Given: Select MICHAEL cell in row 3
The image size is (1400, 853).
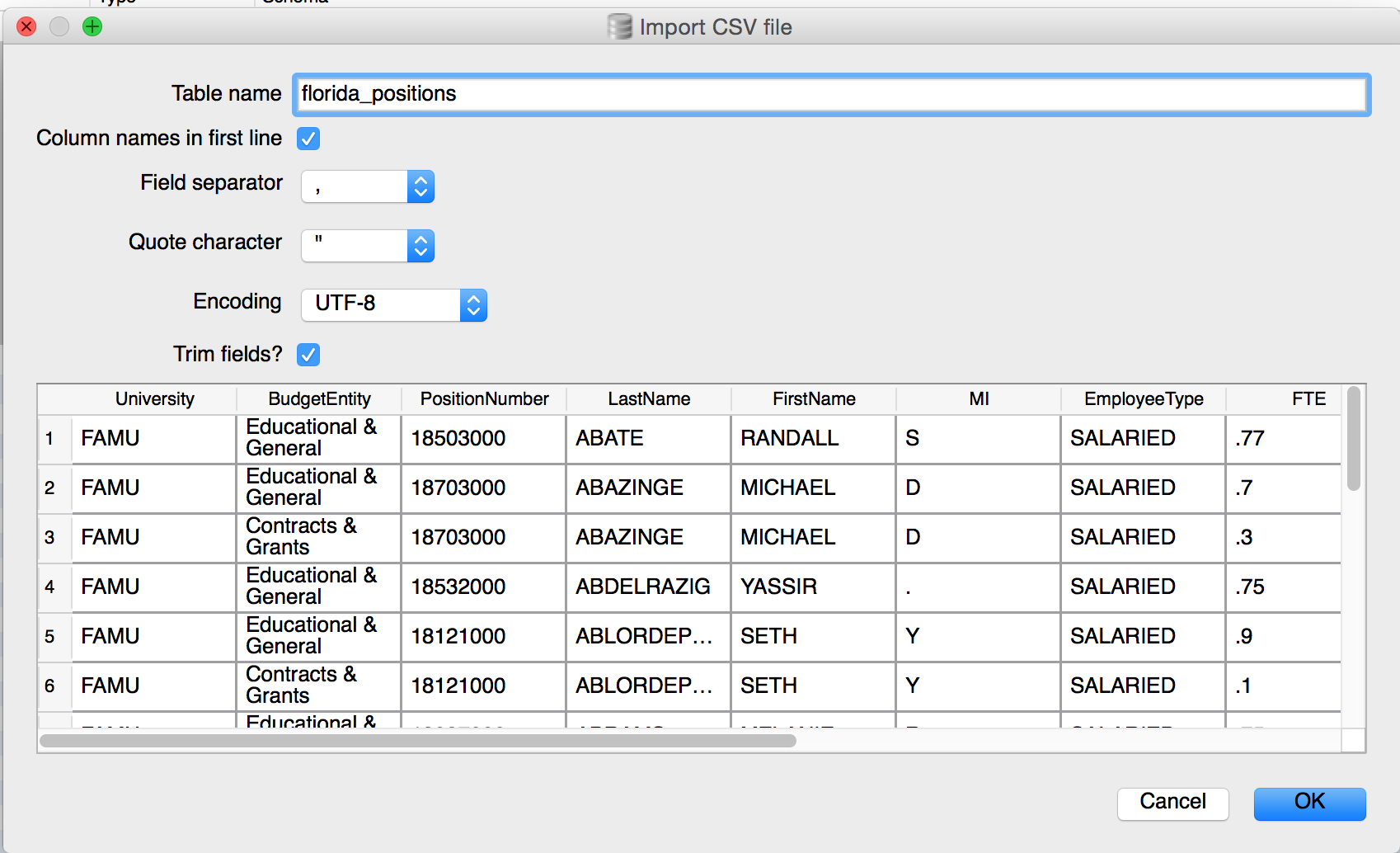Looking at the screenshot, I should pos(814,538).
